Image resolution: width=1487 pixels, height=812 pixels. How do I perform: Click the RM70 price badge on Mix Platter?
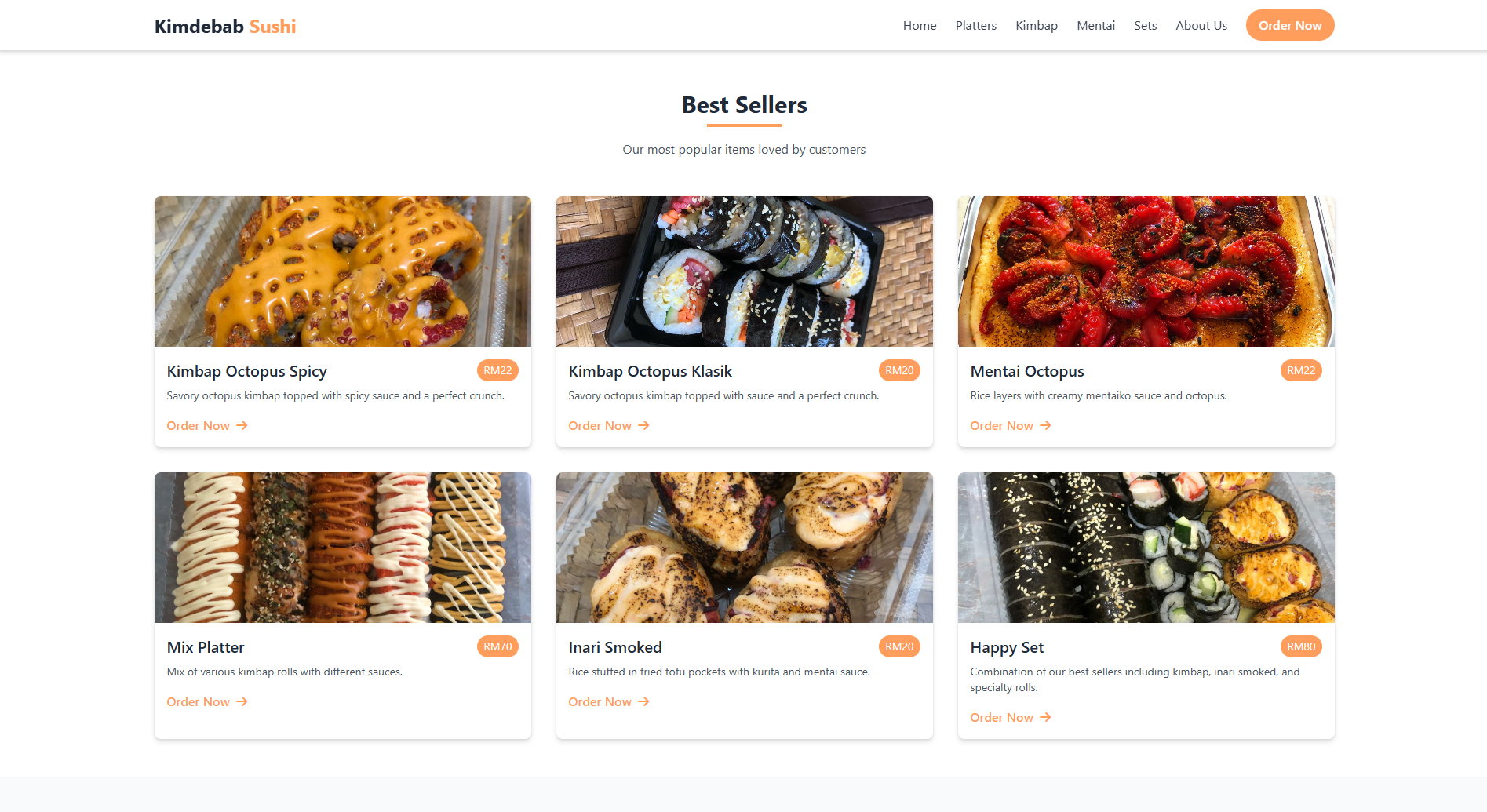[497, 646]
